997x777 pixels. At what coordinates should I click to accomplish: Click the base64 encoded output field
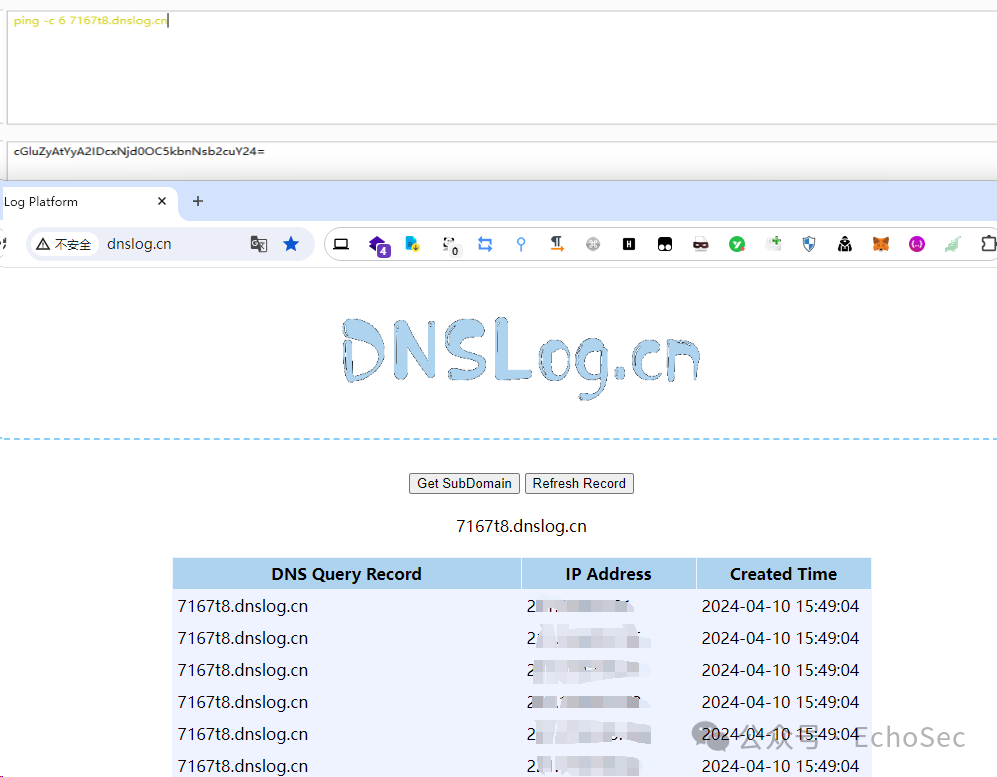point(502,161)
